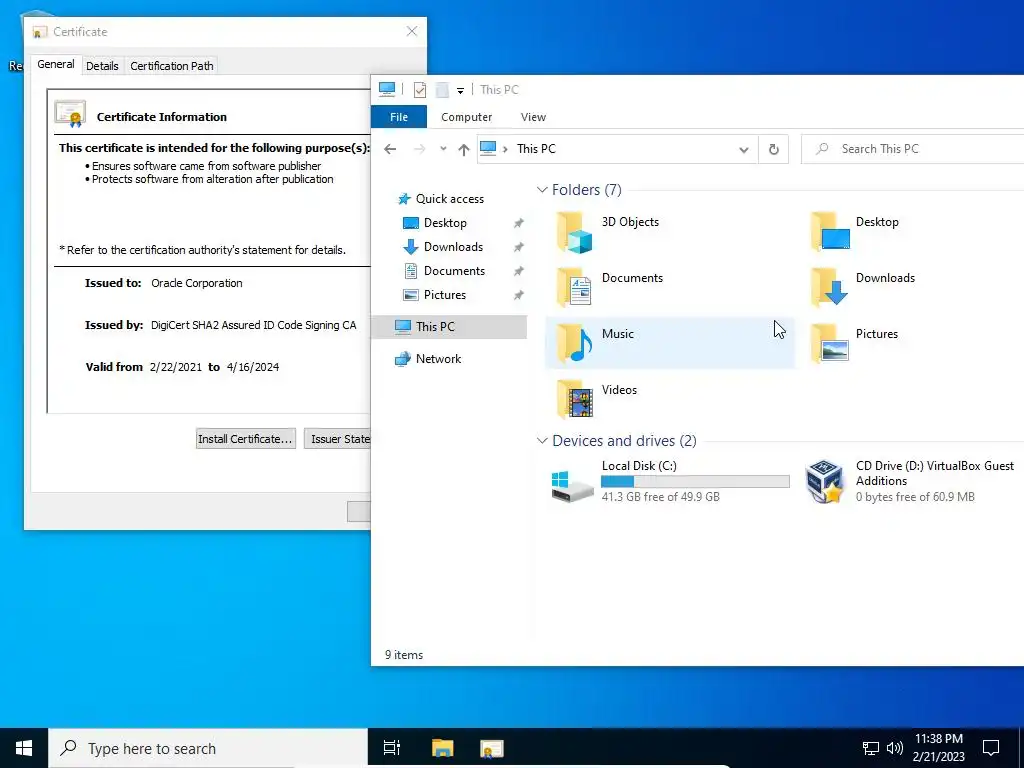1024x768 pixels.
Task: Click "0 bytes free of 60.9 MB" text
Action: (915, 497)
